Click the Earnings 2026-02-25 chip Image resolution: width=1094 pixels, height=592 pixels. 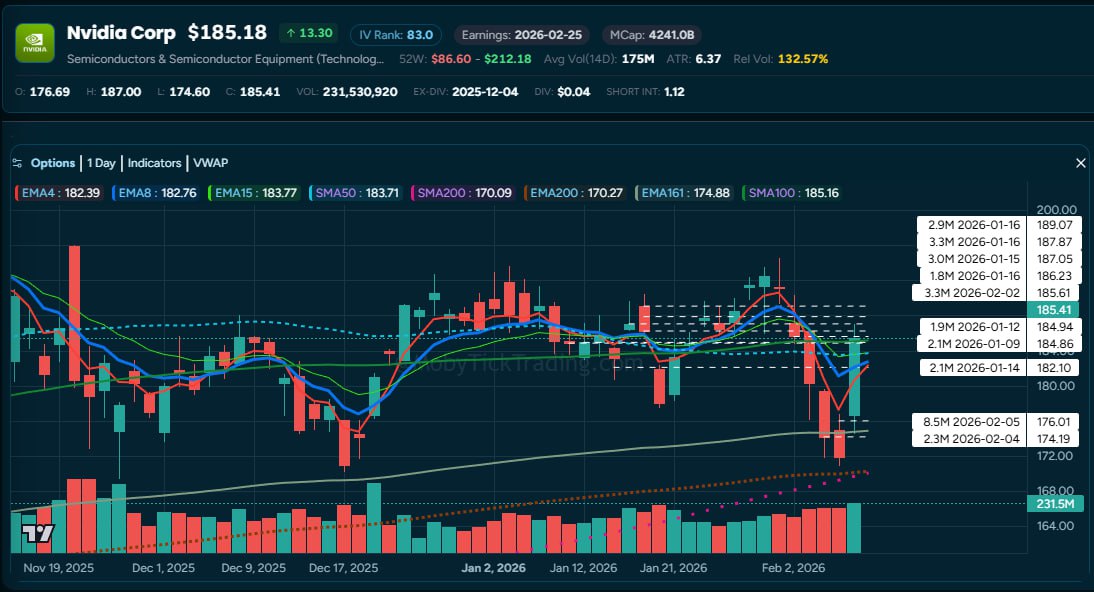(521, 33)
